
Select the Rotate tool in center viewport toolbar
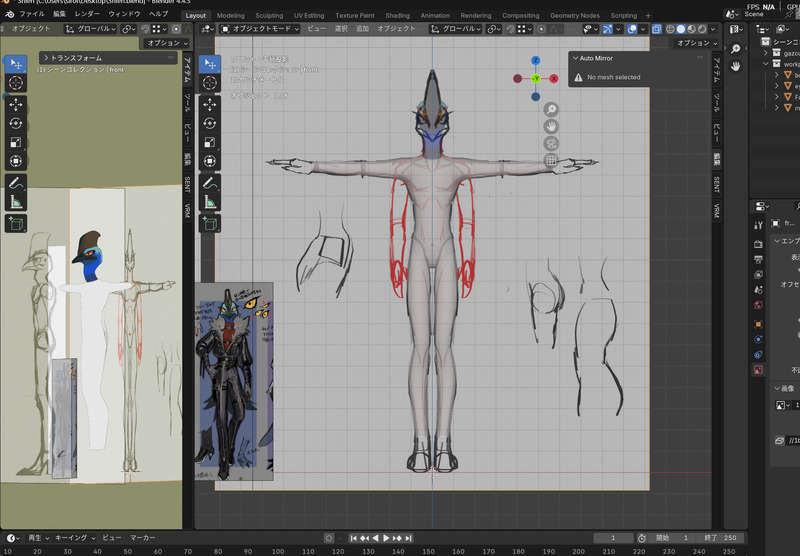[x=211, y=123]
